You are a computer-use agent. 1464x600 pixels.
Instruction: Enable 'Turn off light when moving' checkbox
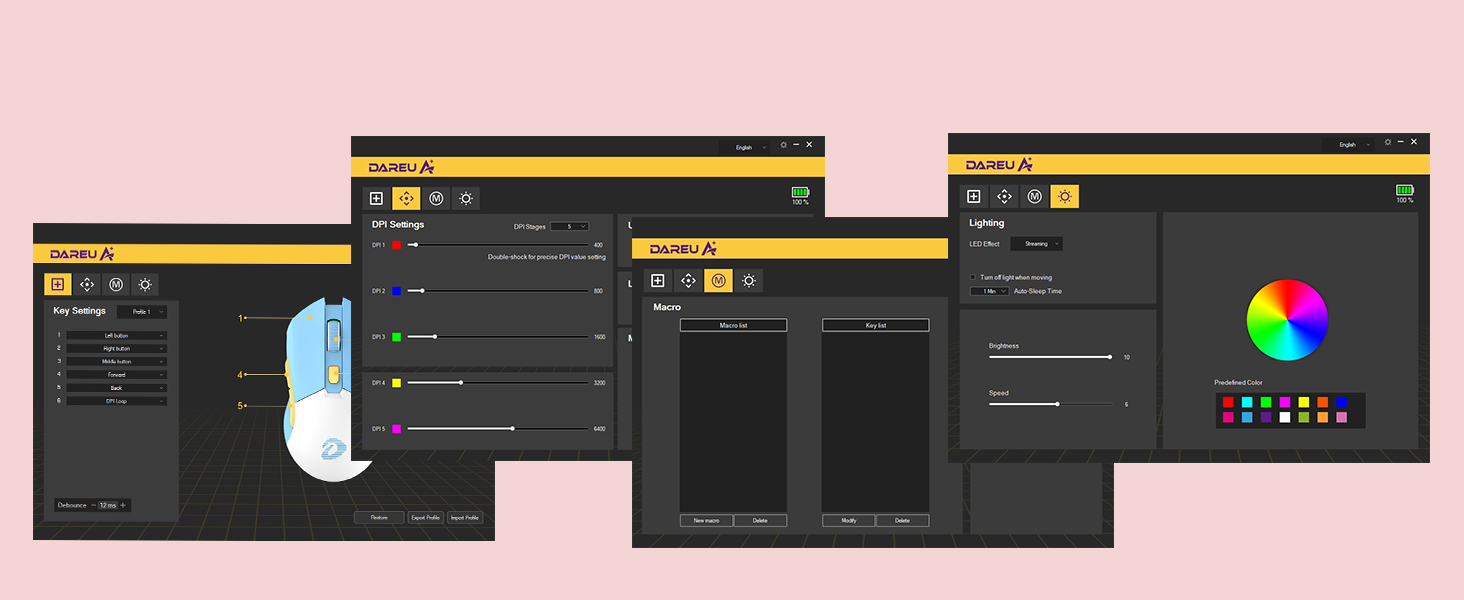tap(973, 278)
